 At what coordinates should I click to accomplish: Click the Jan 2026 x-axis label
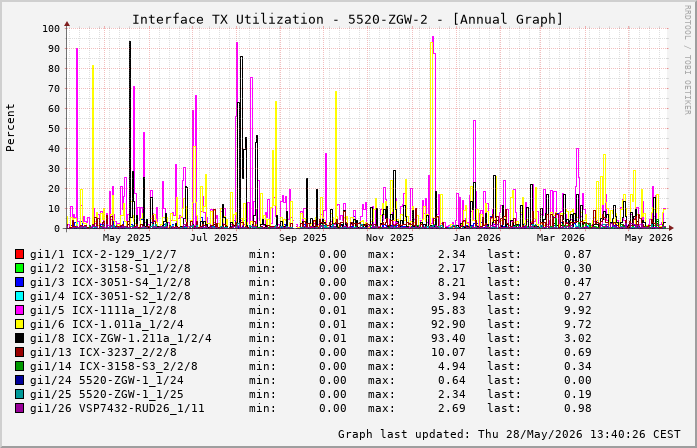(477, 238)
